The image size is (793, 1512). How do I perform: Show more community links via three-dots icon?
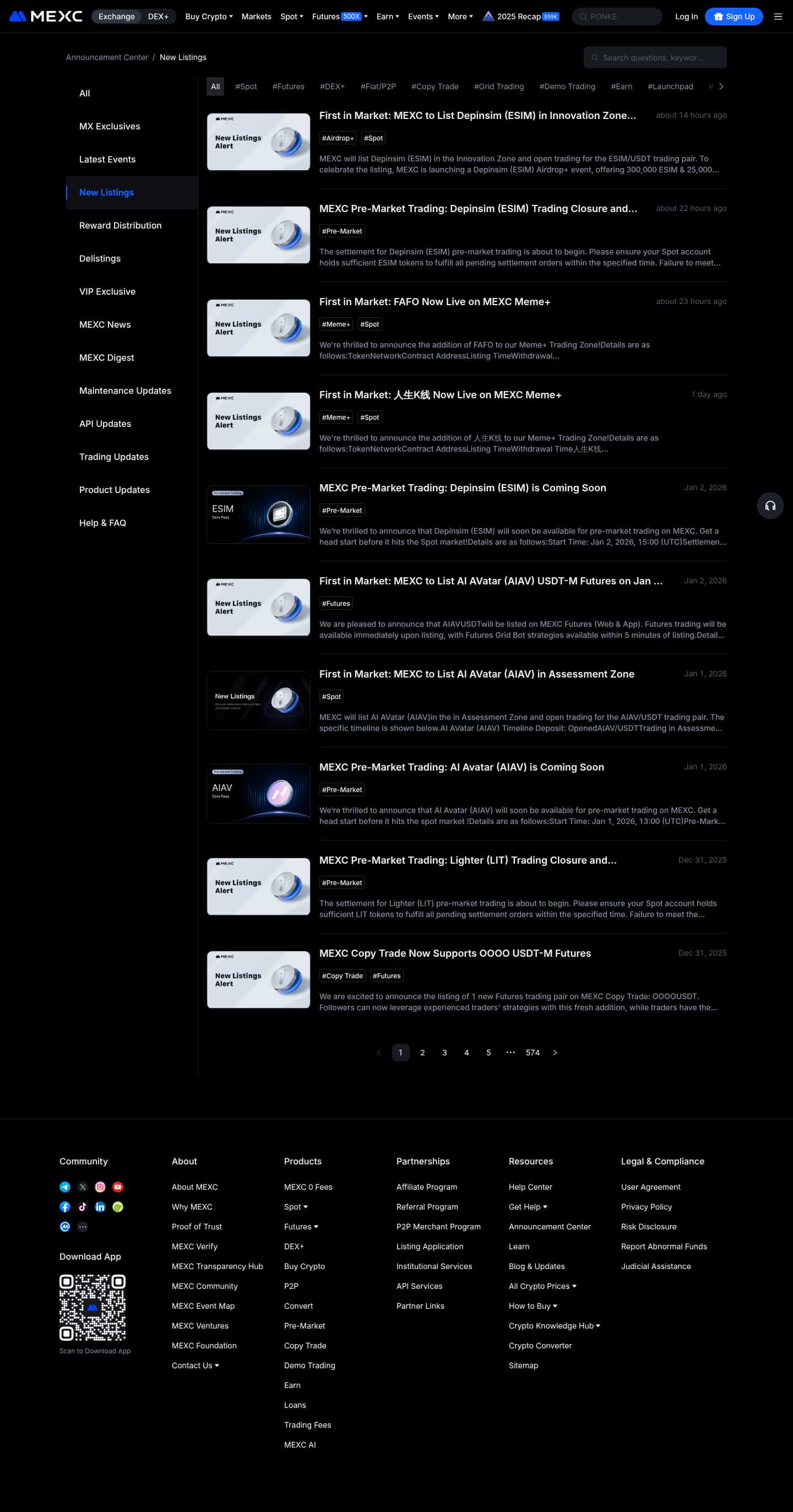click(83, 1227)
